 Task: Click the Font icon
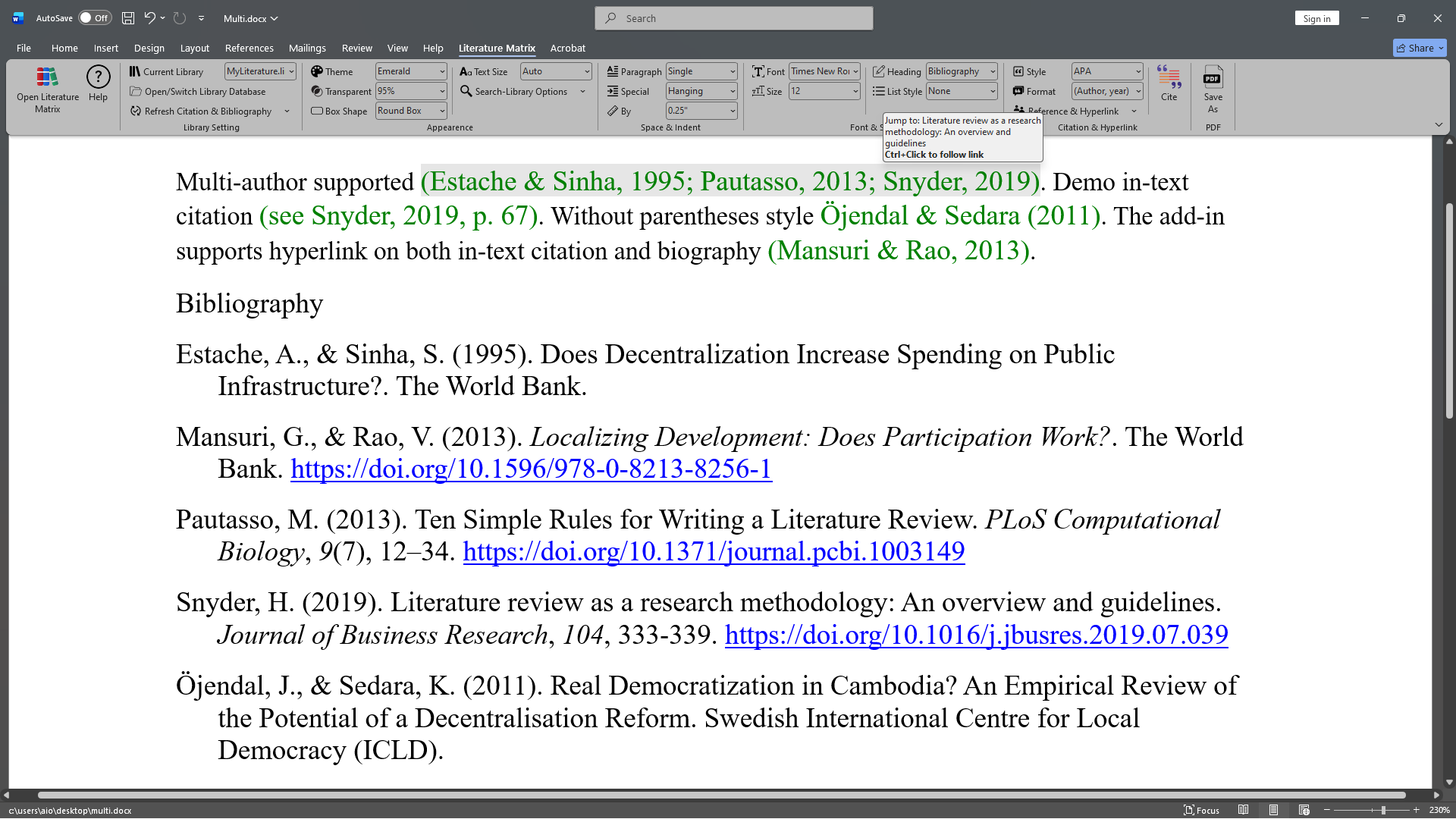(x=758, y=71)
